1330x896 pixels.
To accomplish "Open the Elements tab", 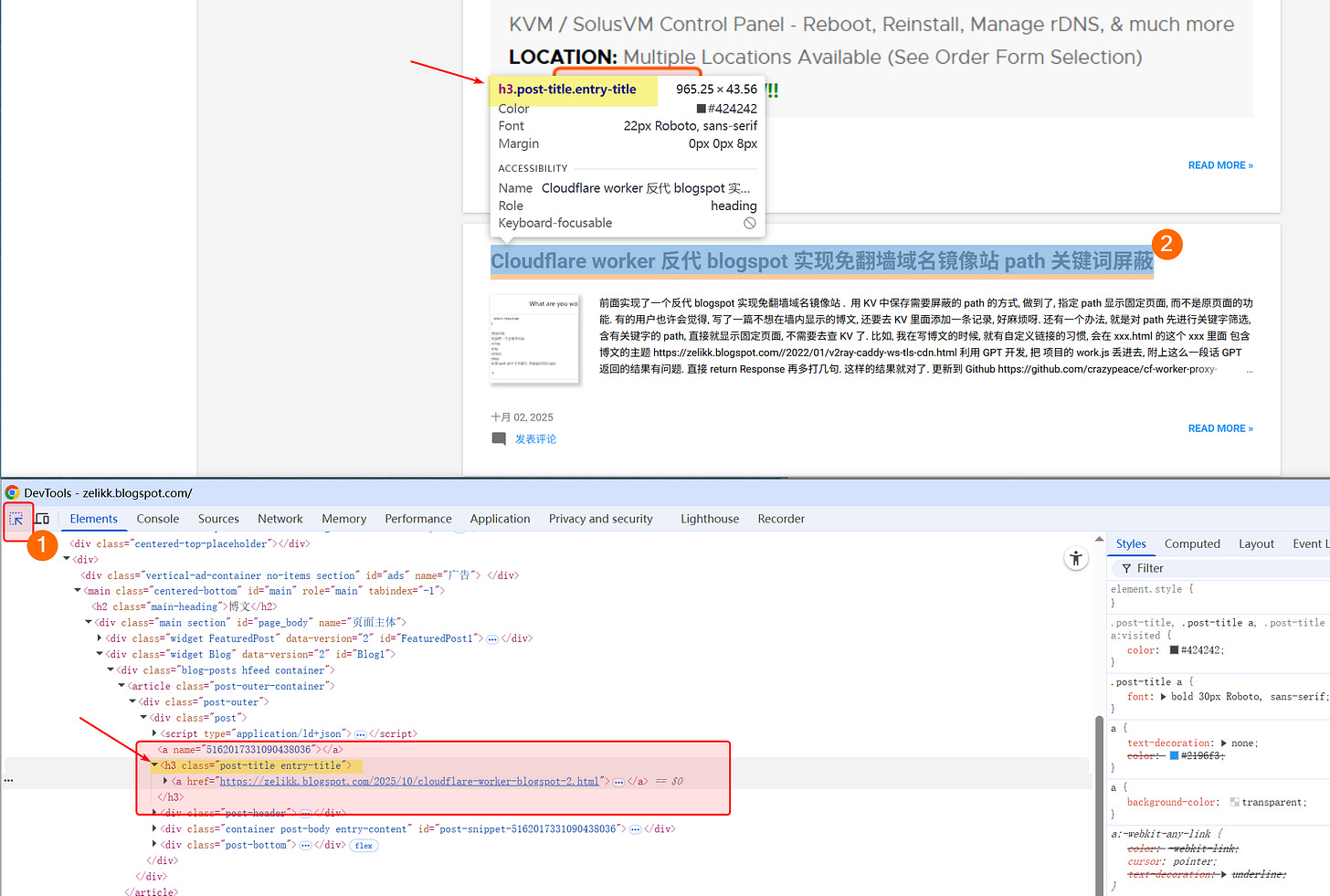I will coord(94,519).
